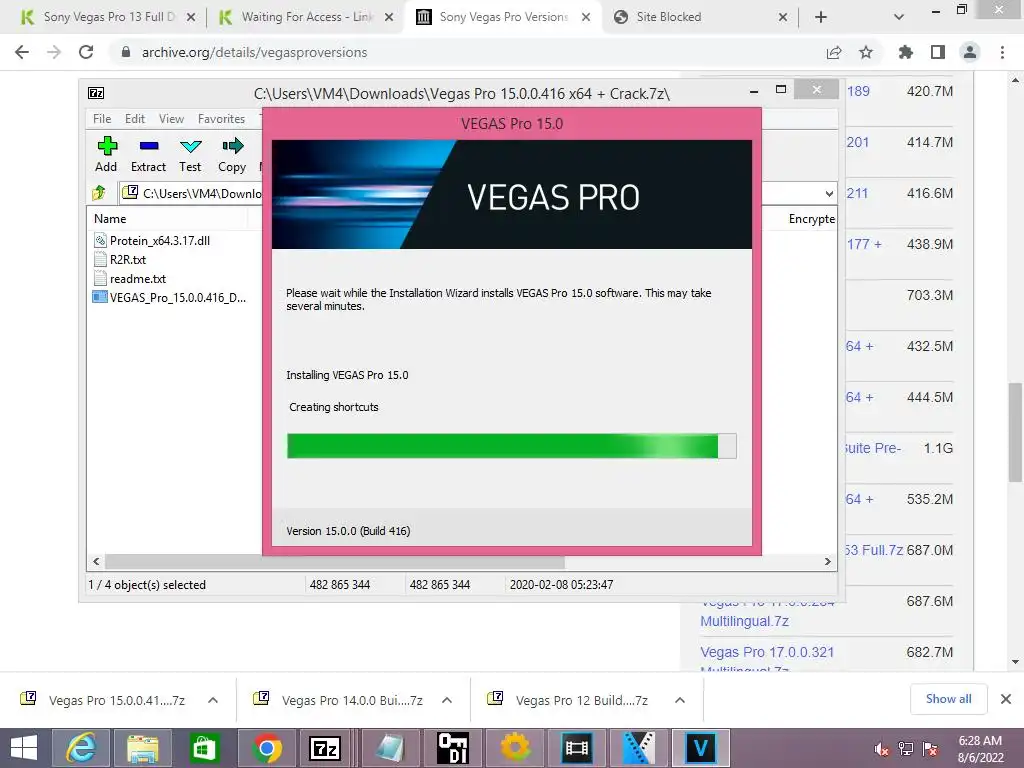Close the downloads bar
The image size is (1024, 768).
tap(1006, 699)
